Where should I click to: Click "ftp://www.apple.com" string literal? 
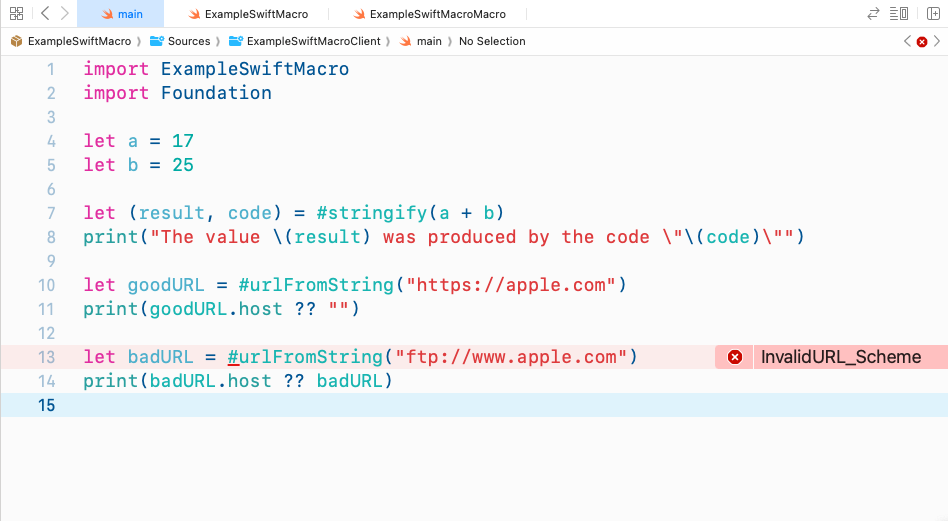(511, 357)
